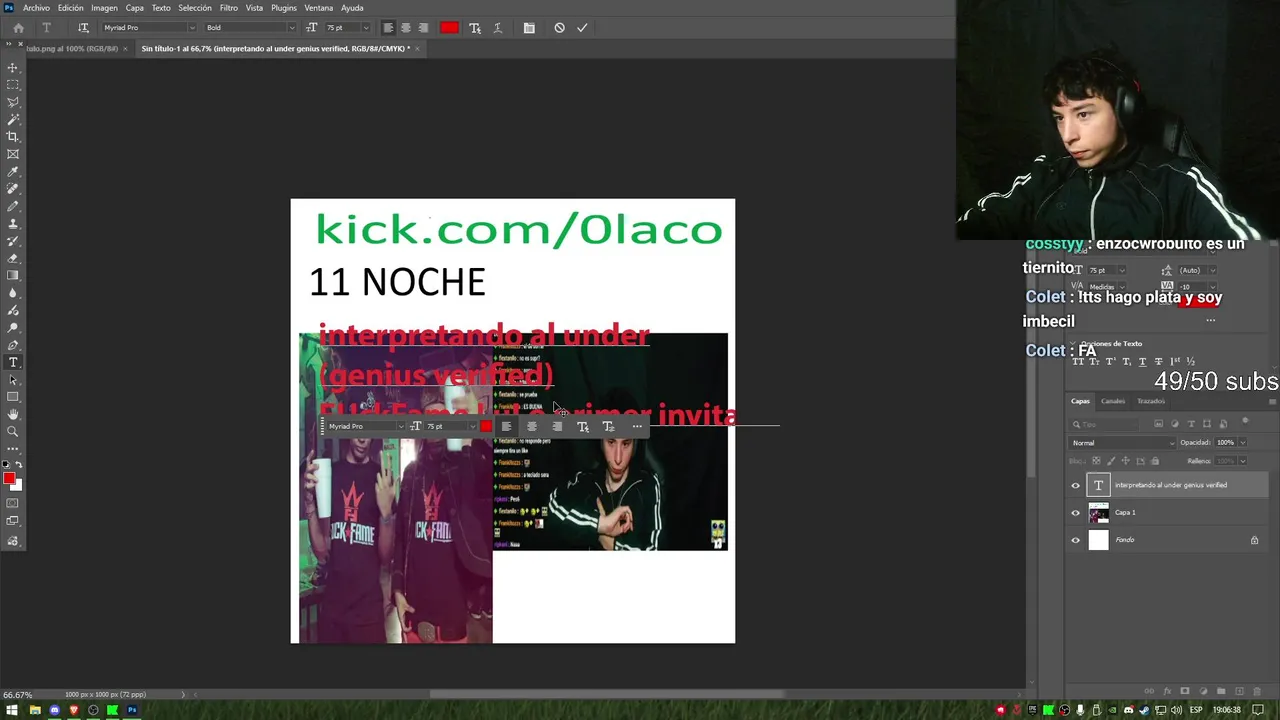Open Photoshop icon on Windows taskbar
Image resolution: width=1280 pixels, height=720 pixels.
(x=131, y=710)
